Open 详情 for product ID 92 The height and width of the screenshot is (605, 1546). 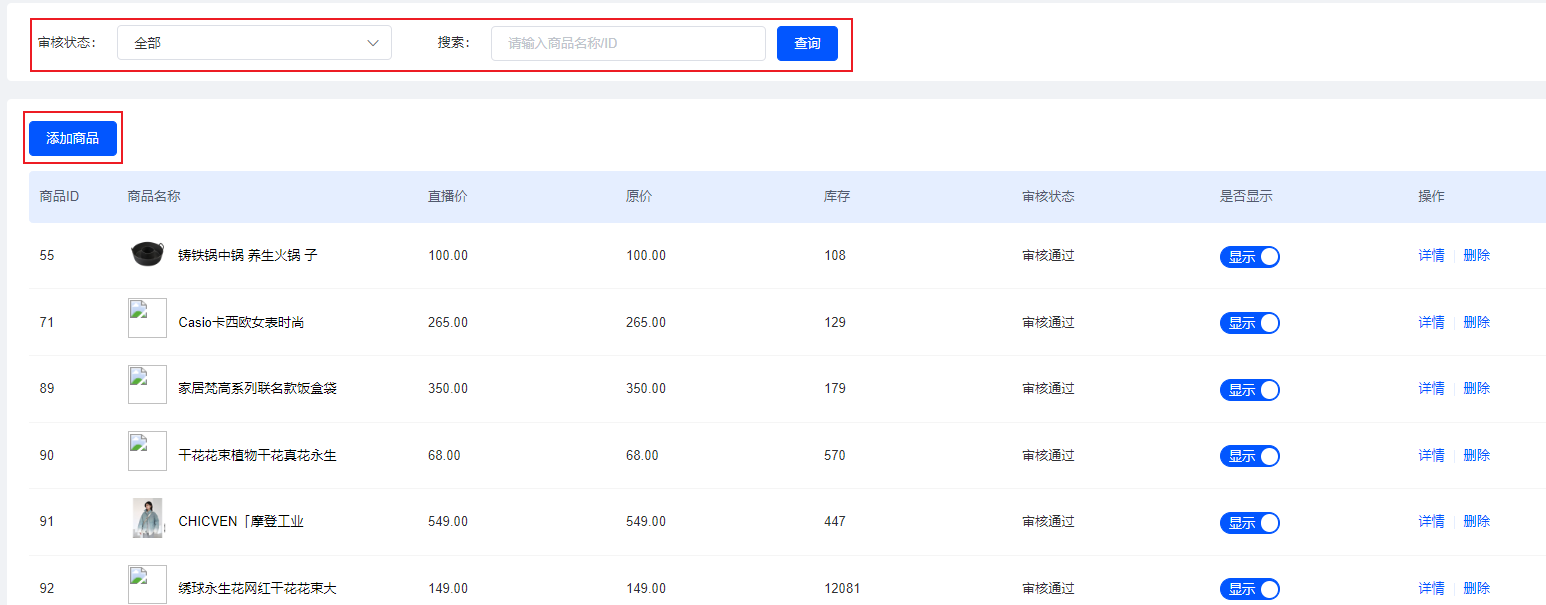1431,588
